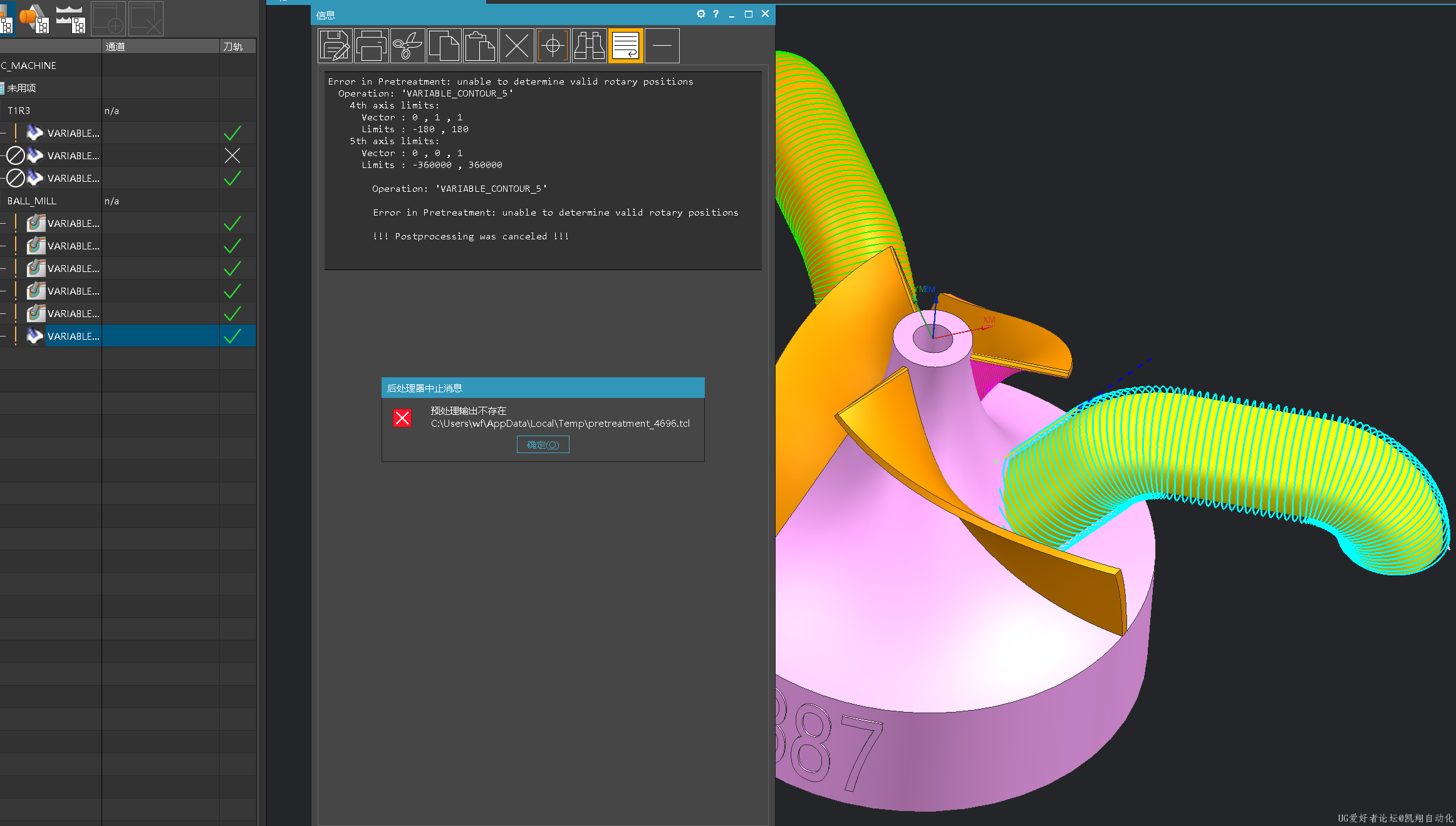Click the XM axis label in viewport

(989, 320)
